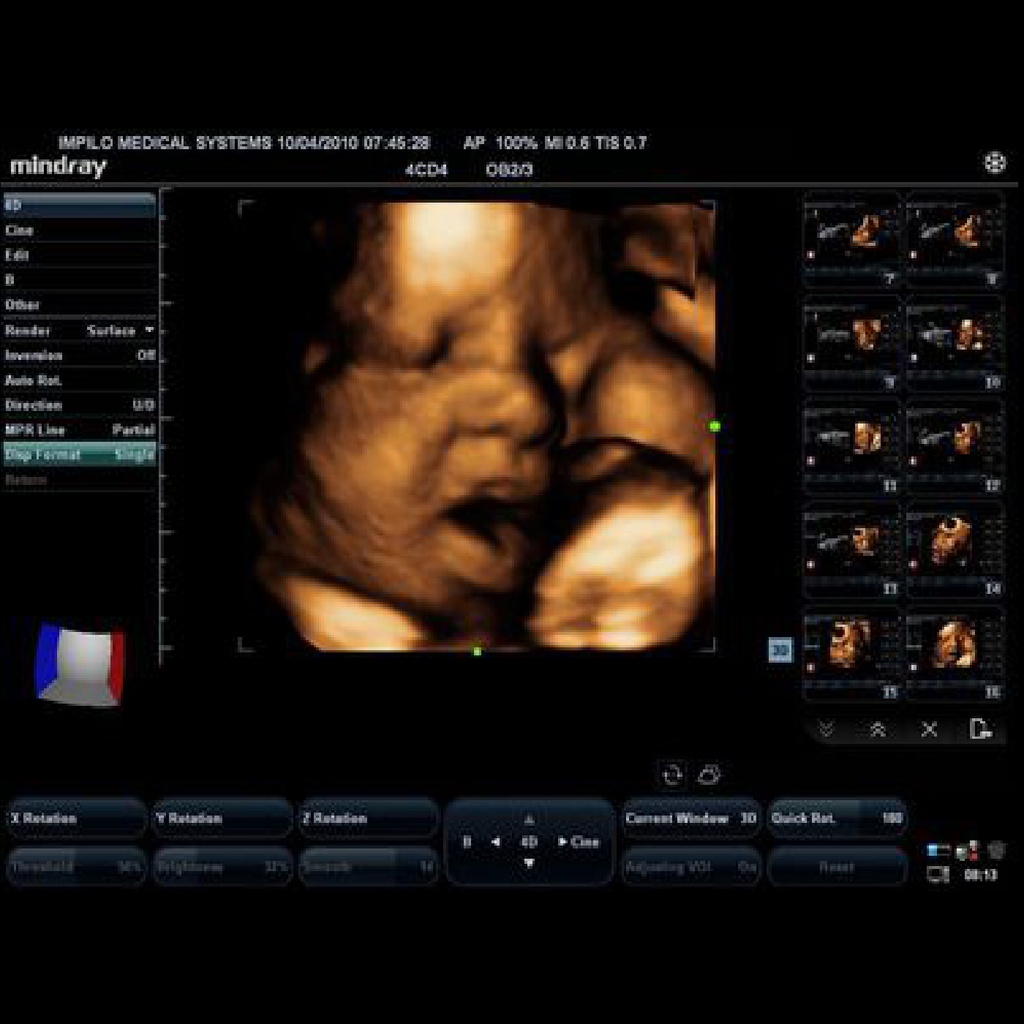Screen dimensions: 1024x1024
Task: Click the film reel icon at top right
Action: (994, 163)
